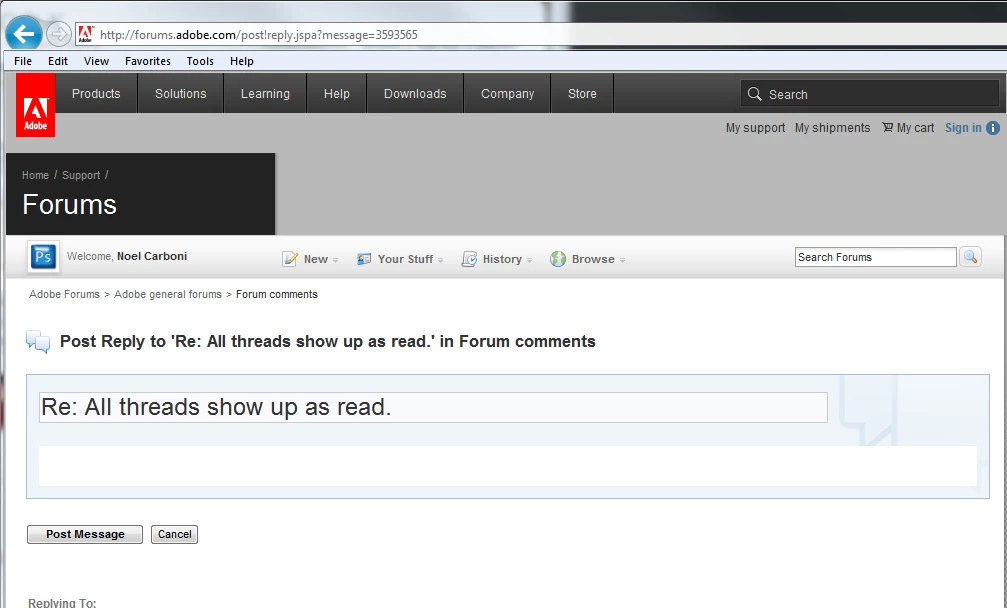The height and width of the screenshot is (608, 1007).
Task: Click the reply subject line field
Action: tap(433, 407)
